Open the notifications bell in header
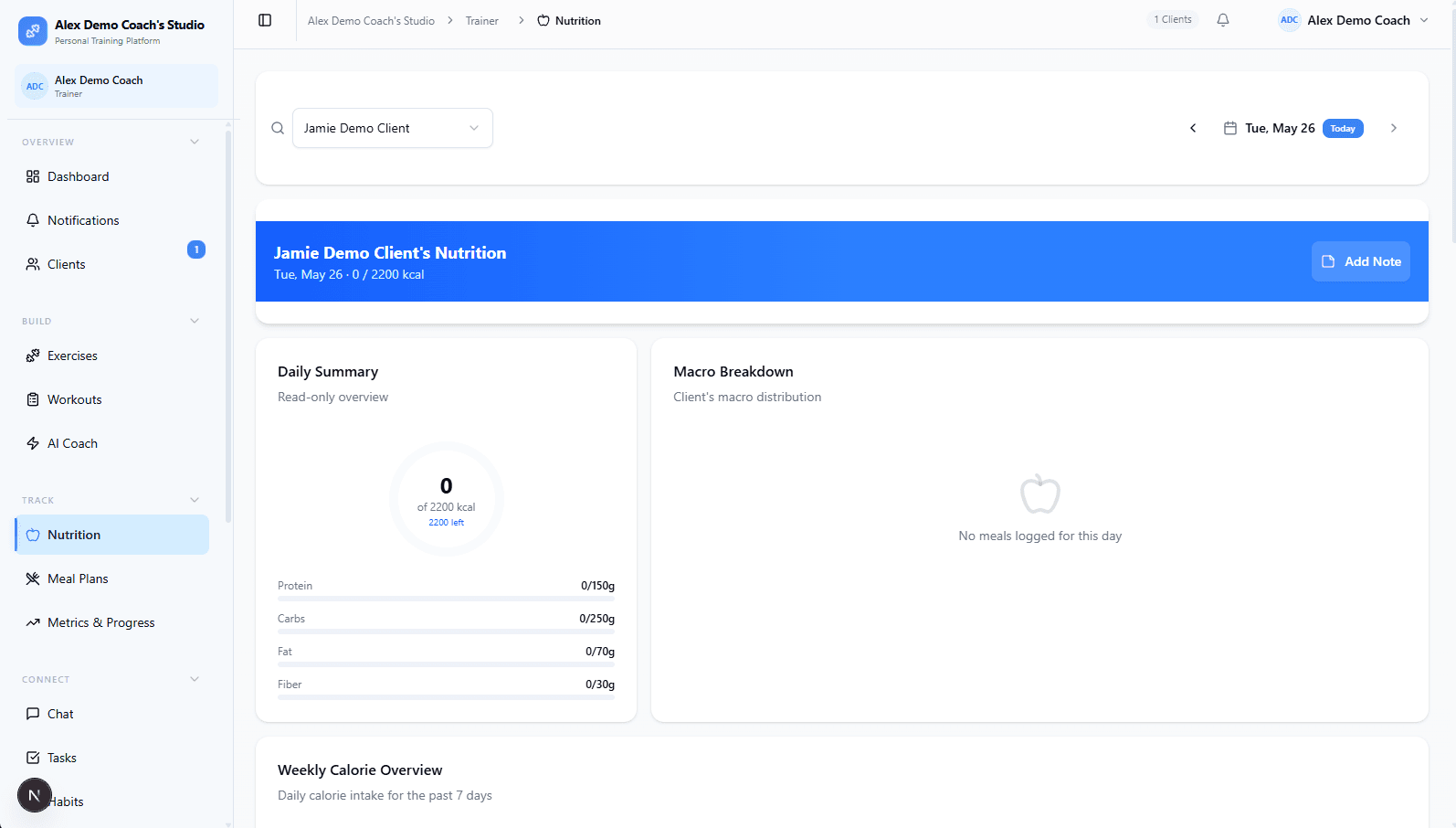Image resolution: width=1456 pixels, height=828 pixels. [1223, 20]
